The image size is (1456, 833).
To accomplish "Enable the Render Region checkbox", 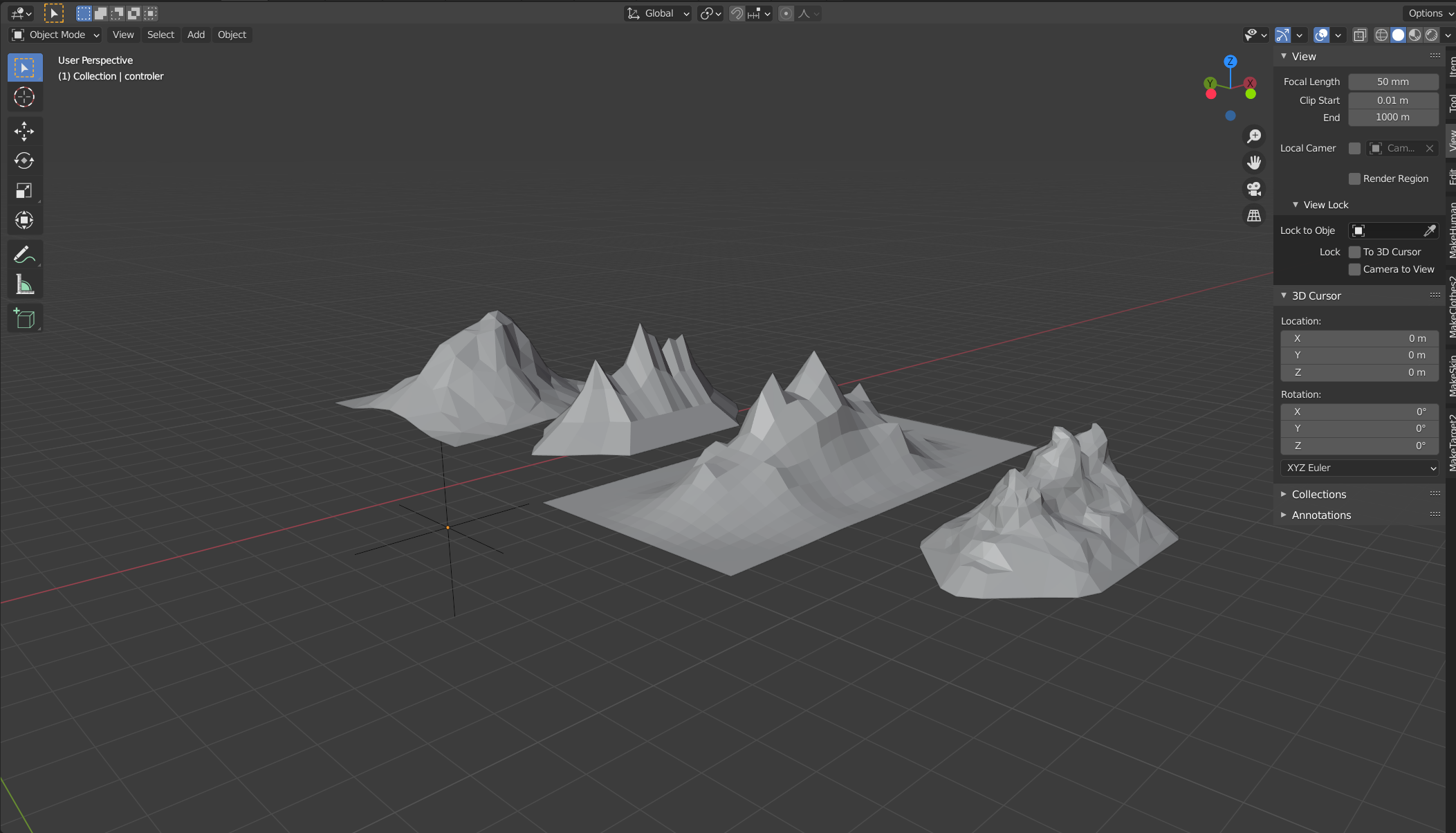I will pyautogui.click(x=1354, y=178).
